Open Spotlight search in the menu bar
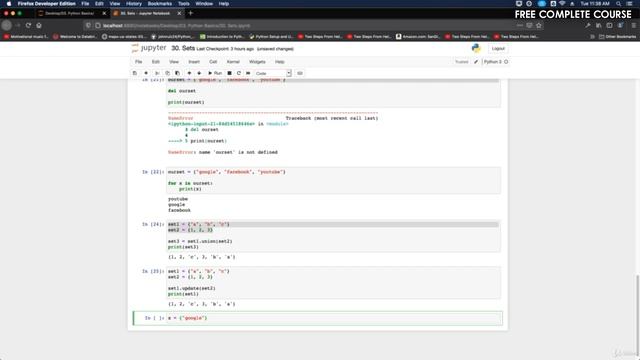 tap(618, 4)
